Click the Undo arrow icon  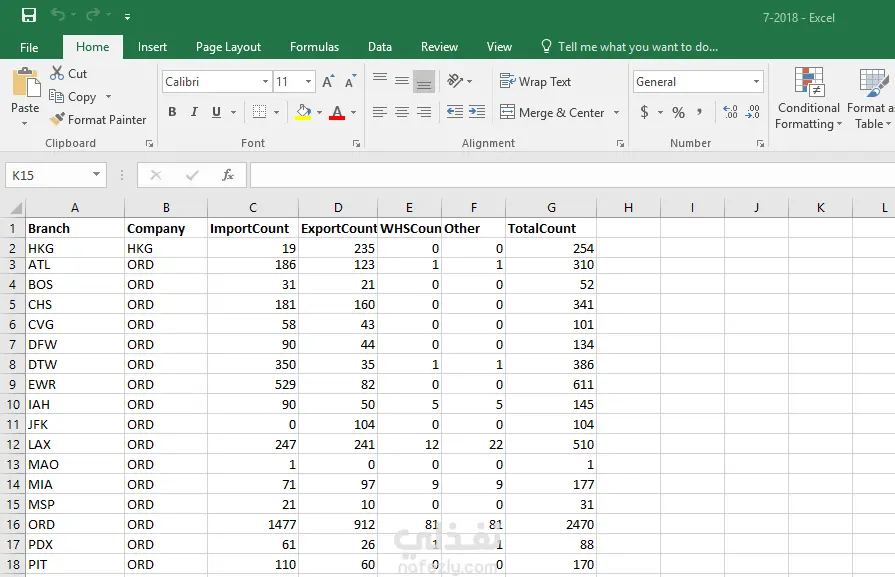point(58,15)
